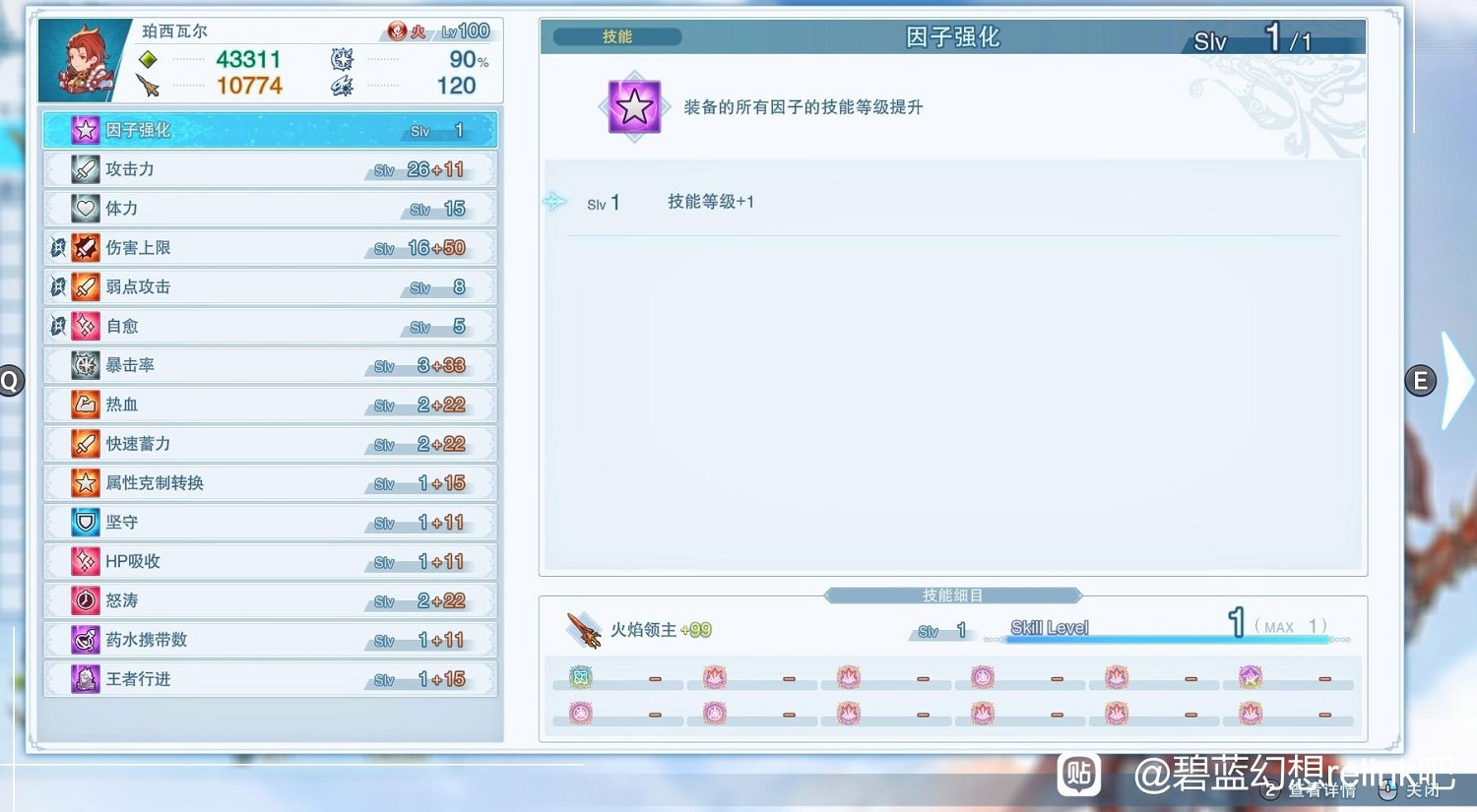Select the 热血 skill icon
The width and height of the screenshot is (1477, 812).
point(85,405)
